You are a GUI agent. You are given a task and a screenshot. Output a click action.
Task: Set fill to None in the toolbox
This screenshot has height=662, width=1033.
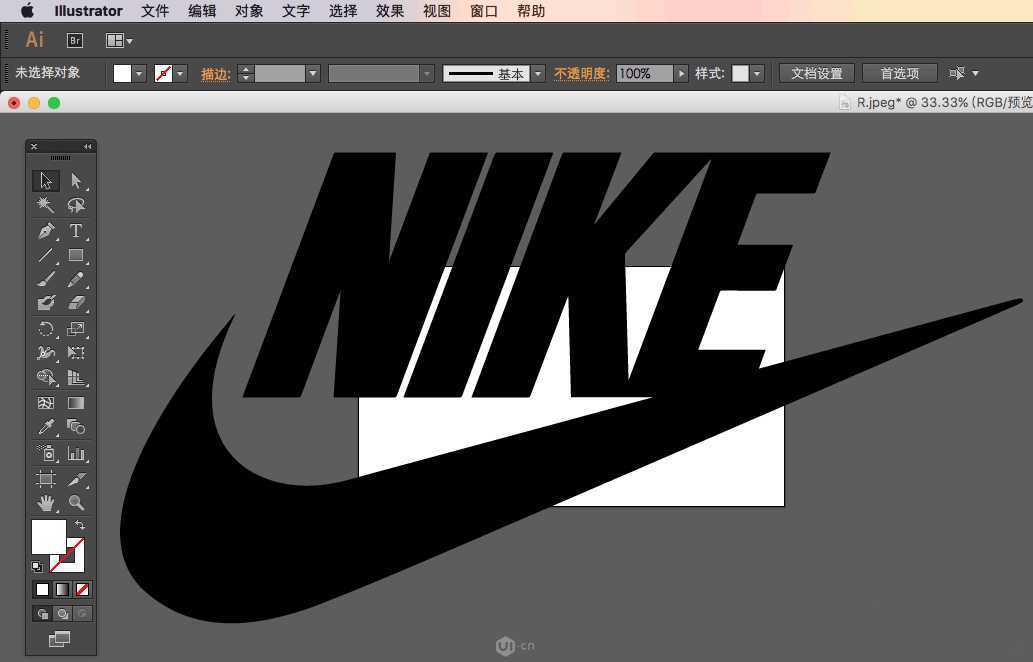point(82,589)
